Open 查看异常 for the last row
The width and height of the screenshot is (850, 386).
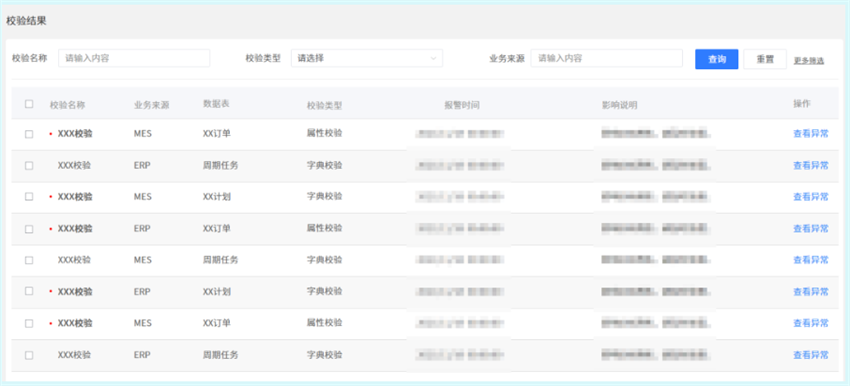[x=811, y=355]
